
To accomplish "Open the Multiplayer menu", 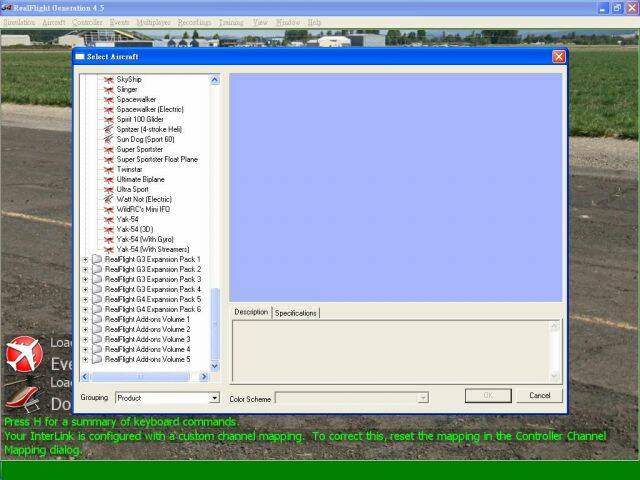I will point(153,22).
